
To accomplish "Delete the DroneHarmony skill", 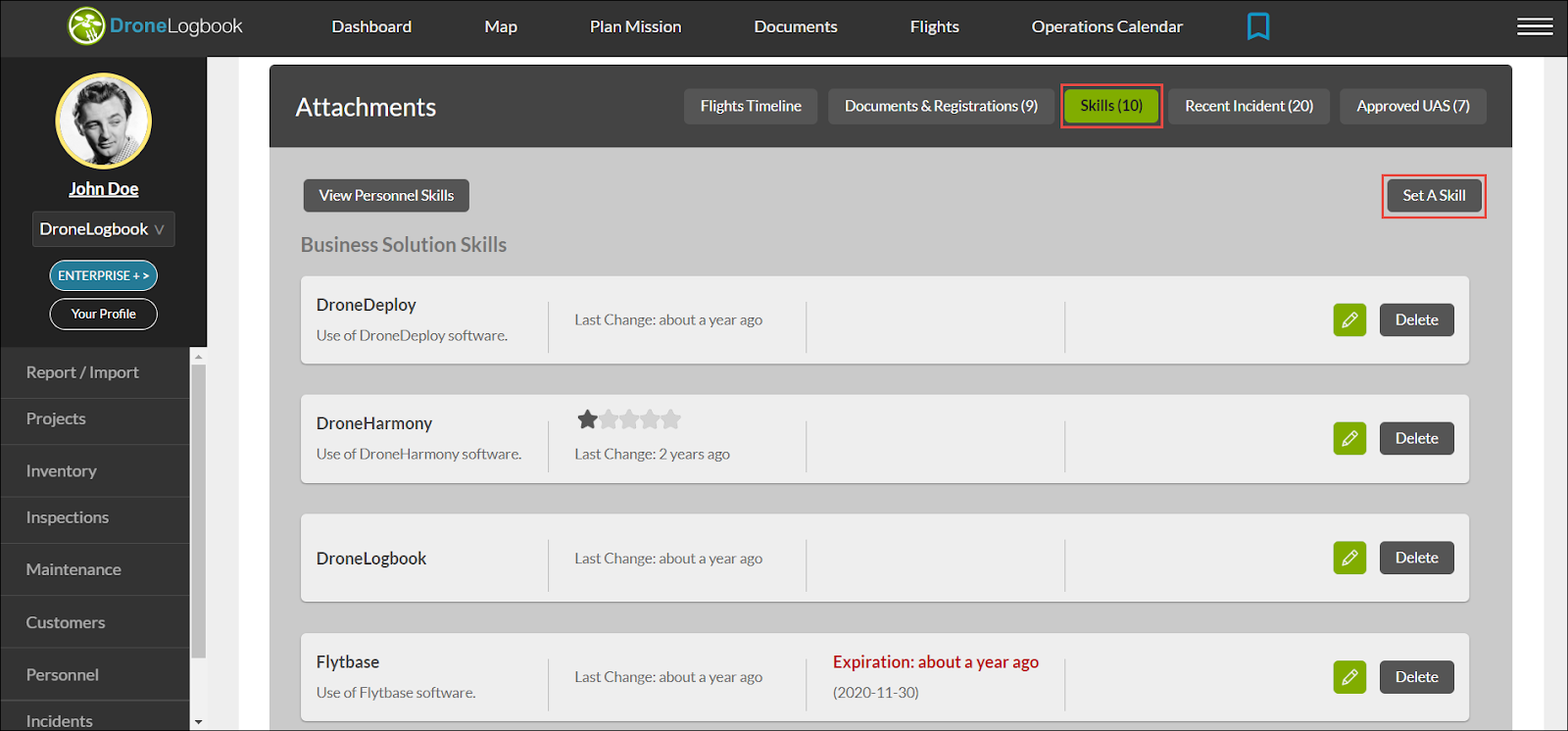I will [1417, 438].
